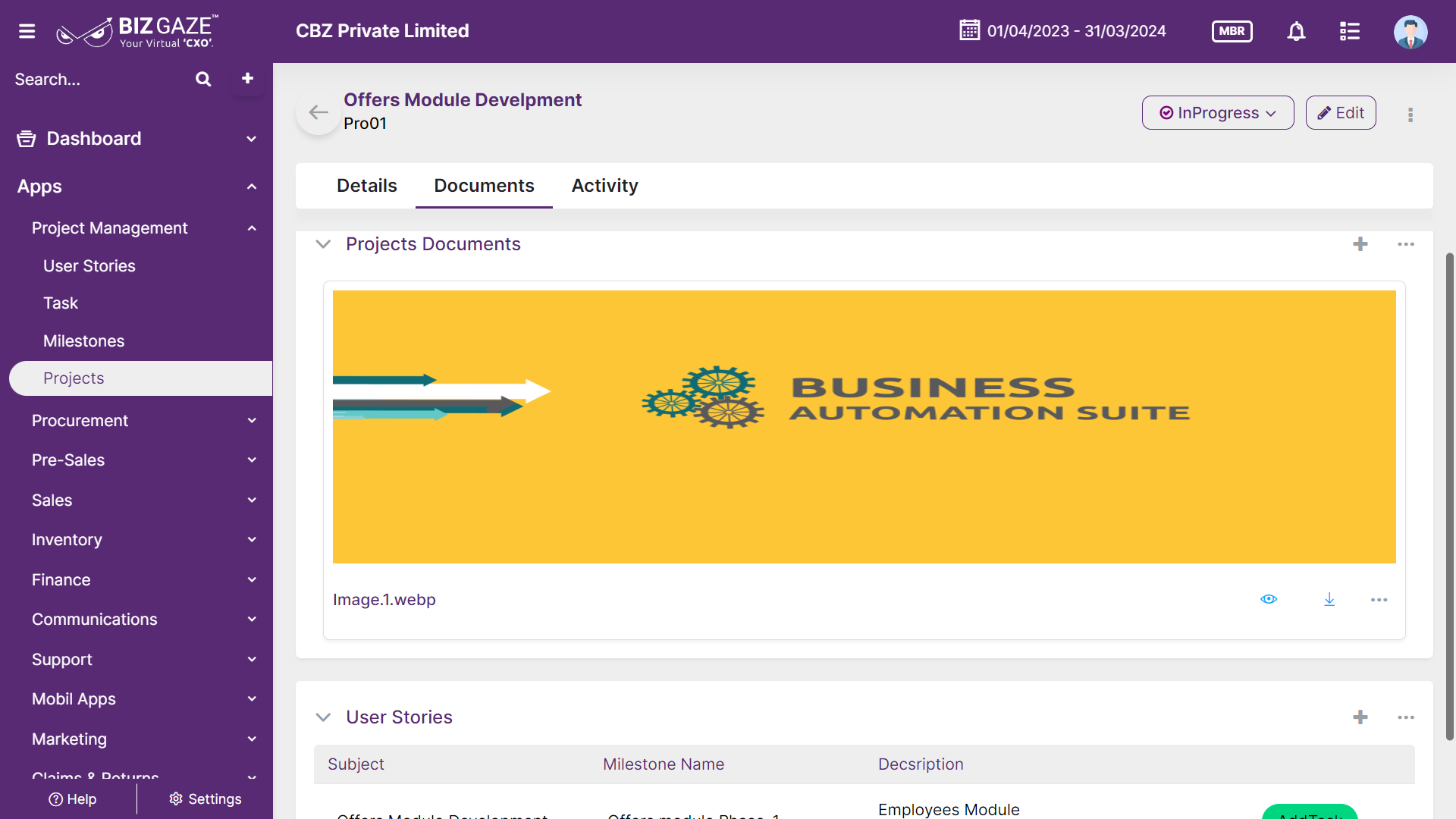This screenshot has height=819, width=1456.
Task: Expand the Finance menu
Action: coord(252,579)
